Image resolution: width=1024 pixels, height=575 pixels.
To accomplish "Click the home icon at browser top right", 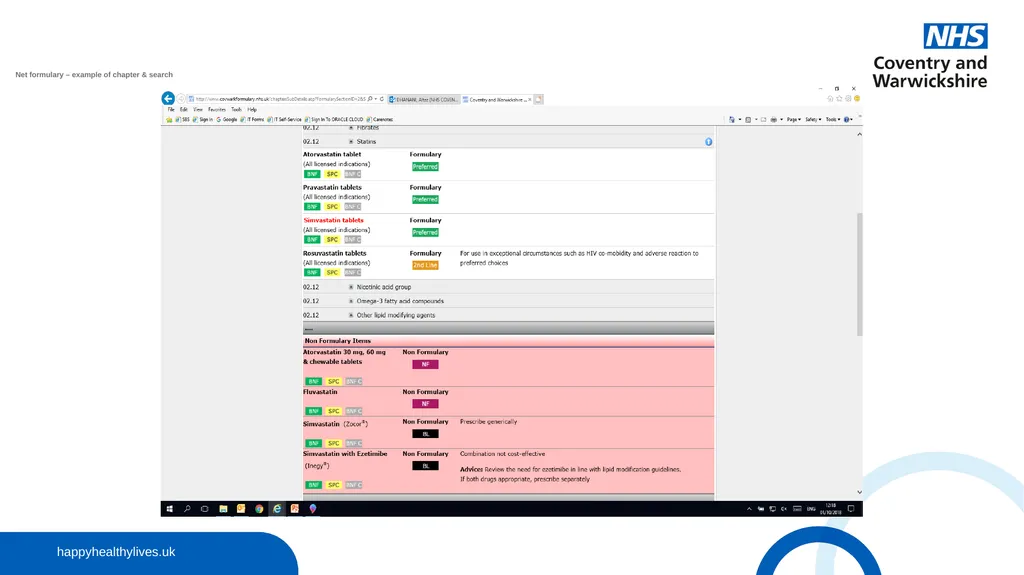I will point(830,99).
